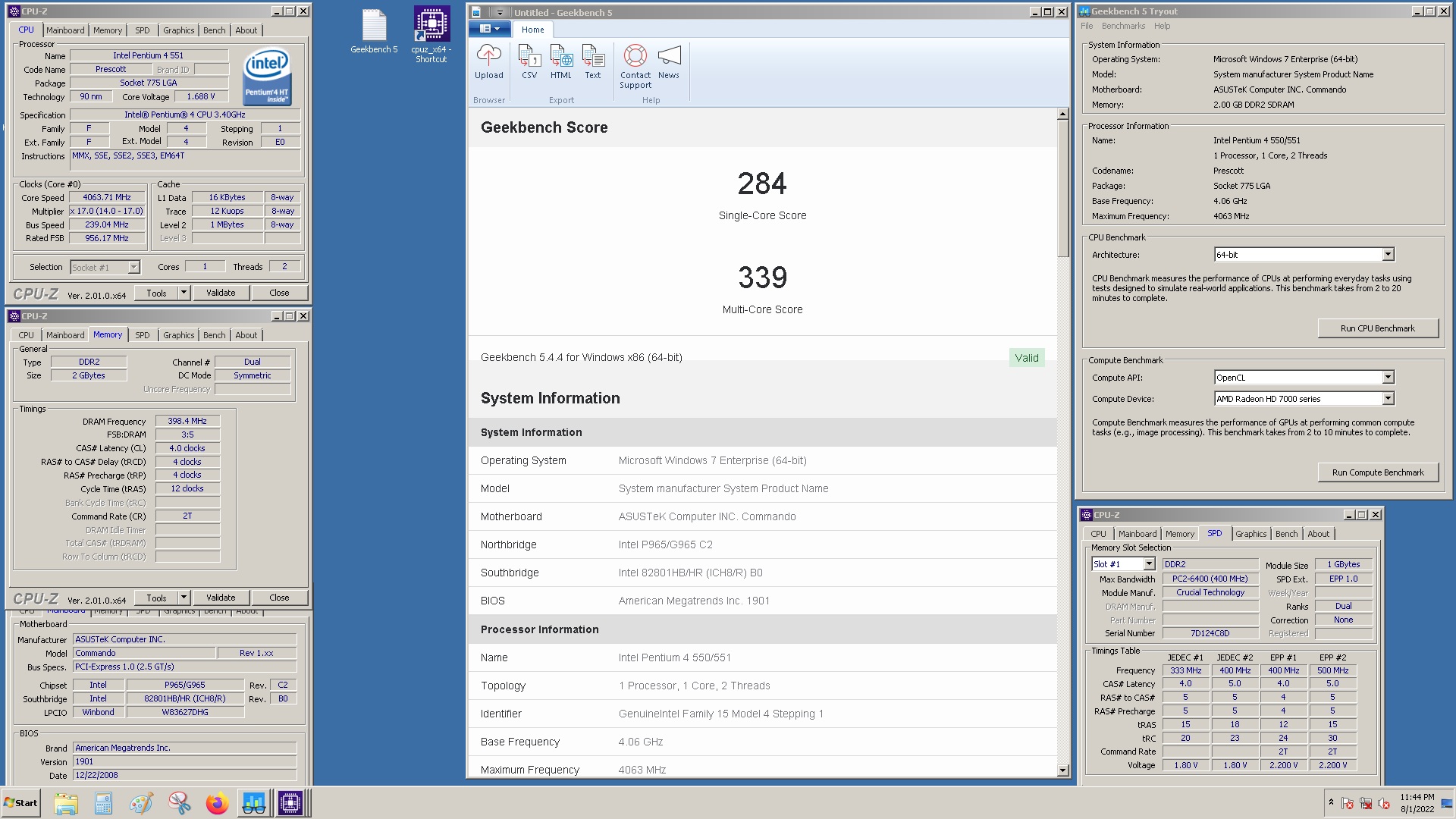Switch to Mainboard tab in top-left CPU-Z
This screenshot has width=1456, height=819.
[x=65, y=30]
